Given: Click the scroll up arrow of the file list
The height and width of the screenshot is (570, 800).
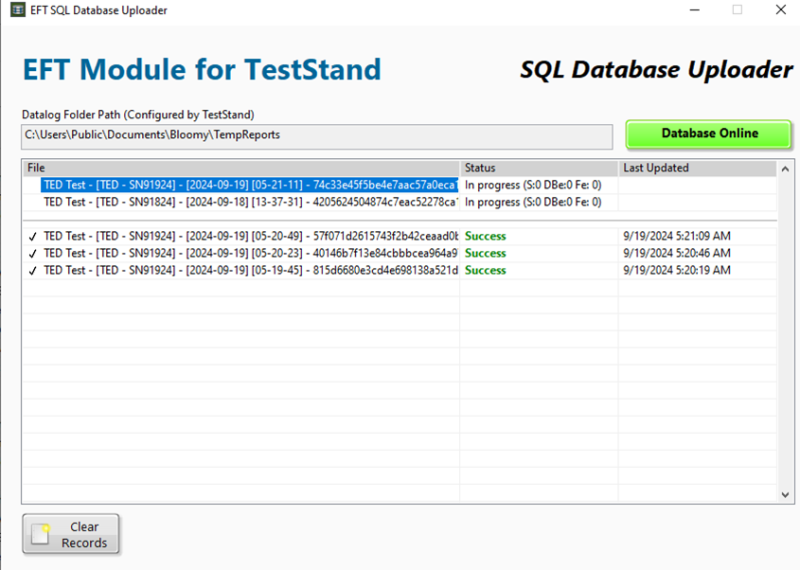Looking at the screenshot, I should click(785, 168).
